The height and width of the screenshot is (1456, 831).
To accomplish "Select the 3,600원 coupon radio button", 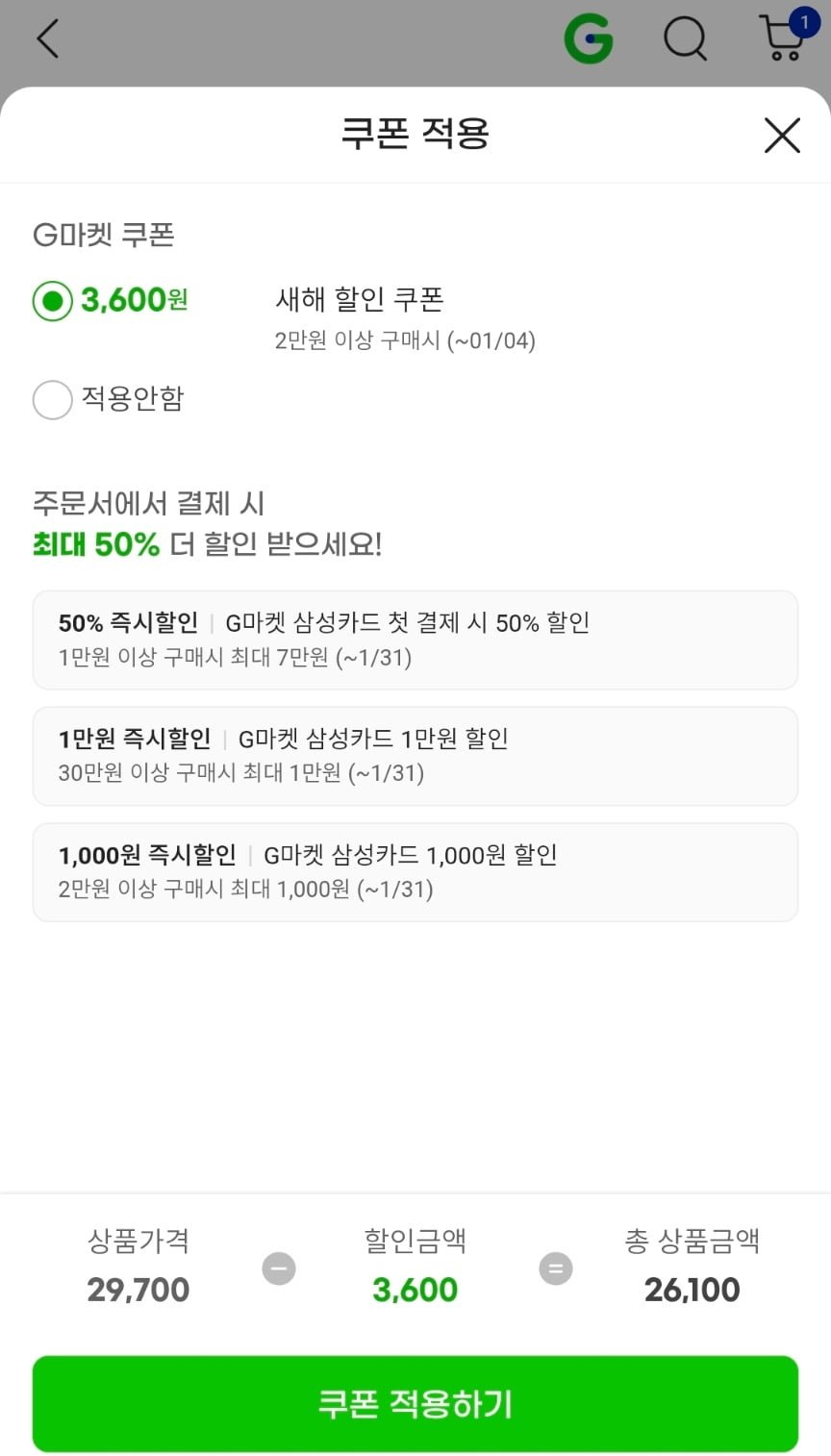I will 53,301.
